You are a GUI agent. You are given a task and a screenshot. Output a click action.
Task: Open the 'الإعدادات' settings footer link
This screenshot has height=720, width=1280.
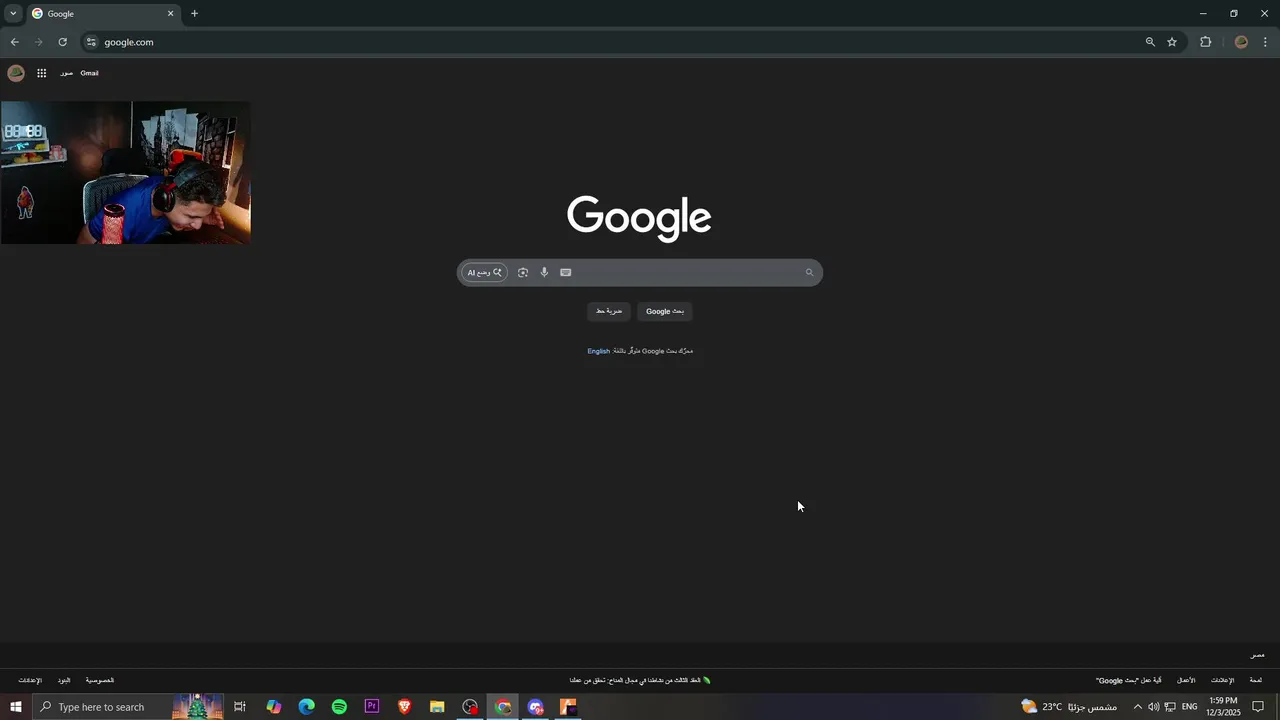point(30,680)
